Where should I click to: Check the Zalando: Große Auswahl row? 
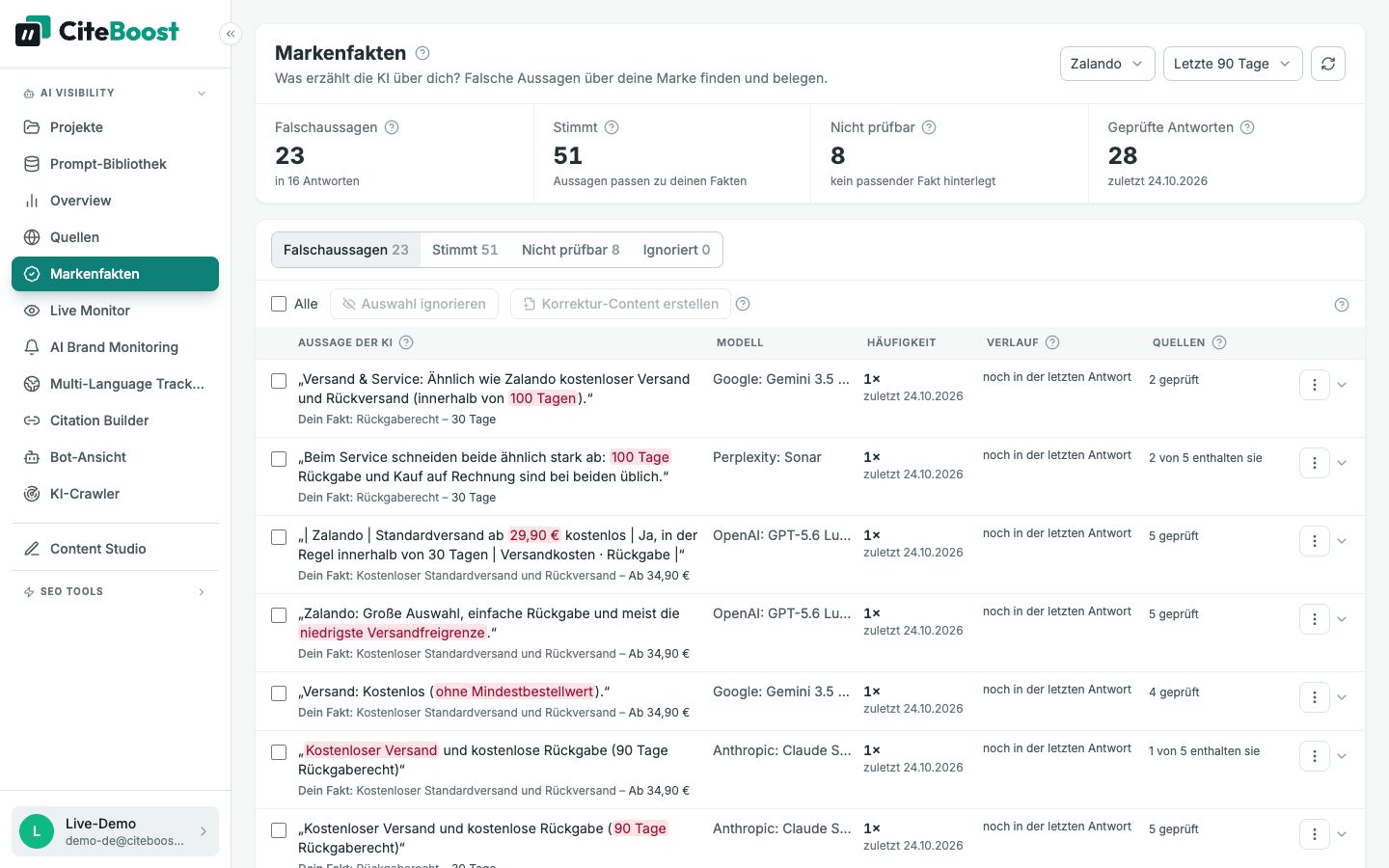pyautogui.click(x=279, y=615)
